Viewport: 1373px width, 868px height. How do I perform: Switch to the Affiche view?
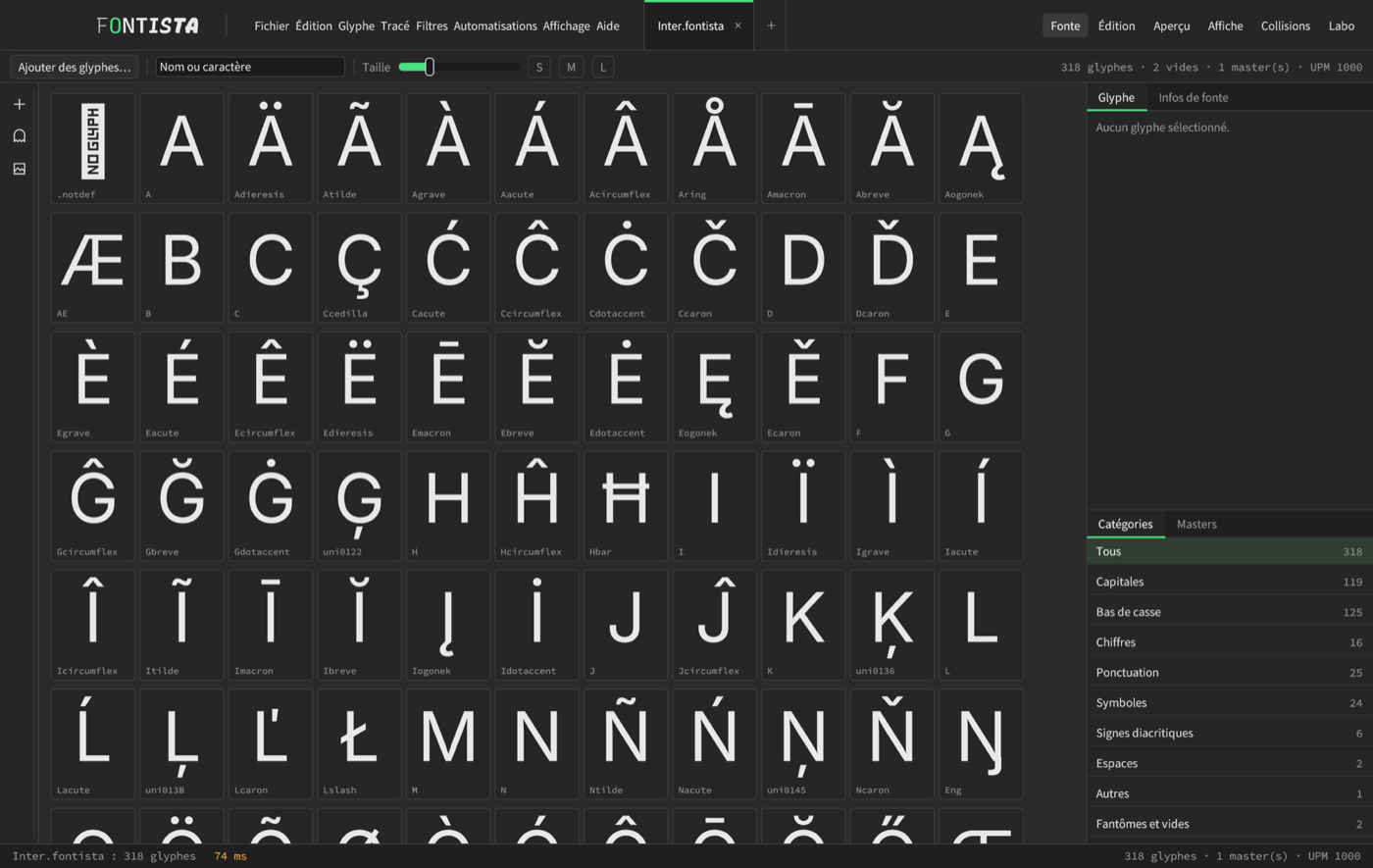[x=1225, y=26]
